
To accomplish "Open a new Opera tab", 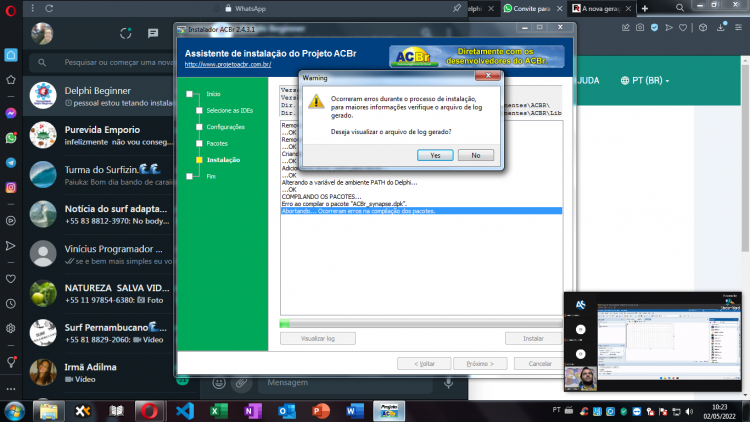I will pyautogui.click(x=645, y=9).
